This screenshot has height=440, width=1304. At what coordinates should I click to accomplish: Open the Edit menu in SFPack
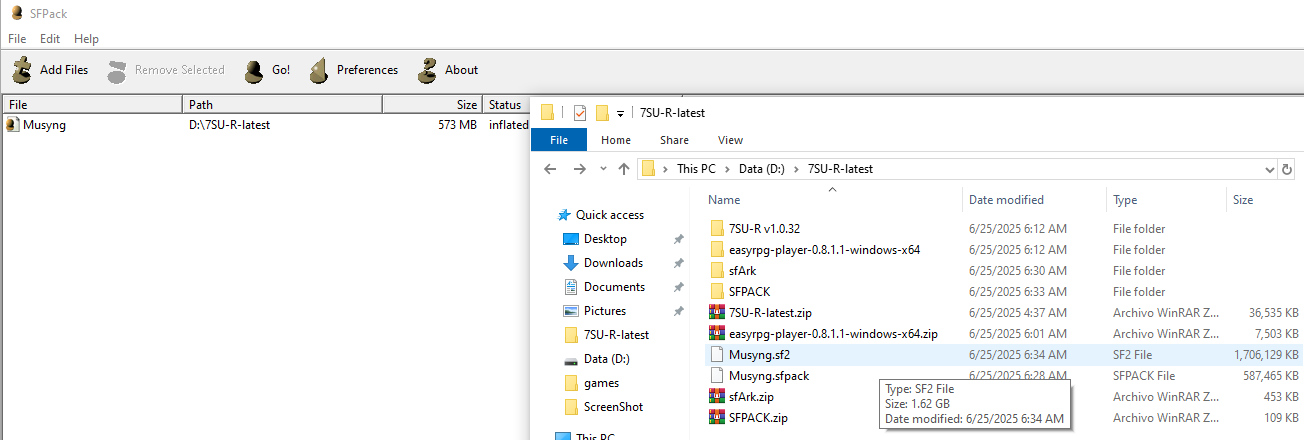coord(50,39)
